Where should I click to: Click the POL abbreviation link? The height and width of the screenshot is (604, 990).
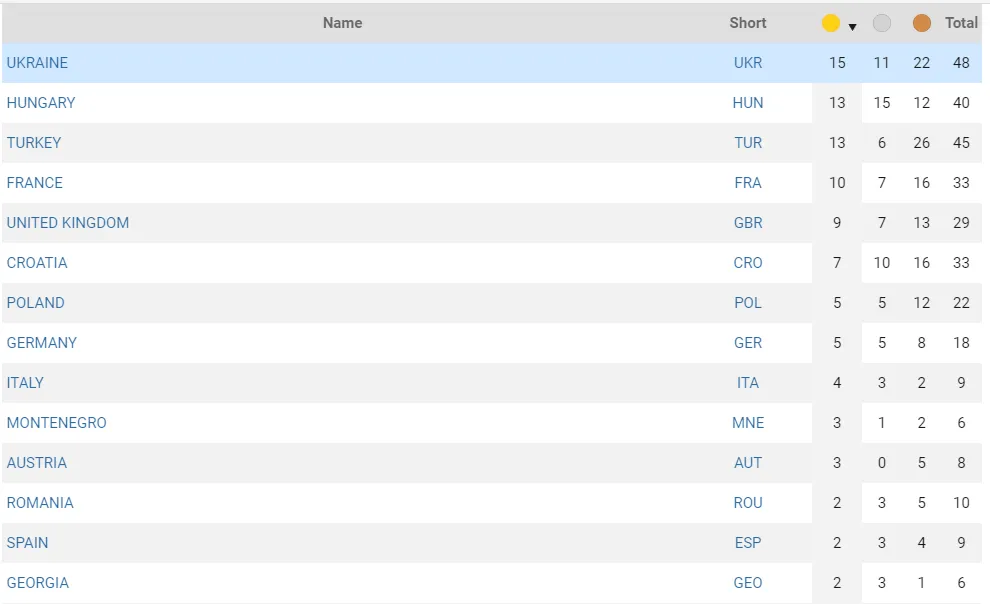tap(747, 303)
